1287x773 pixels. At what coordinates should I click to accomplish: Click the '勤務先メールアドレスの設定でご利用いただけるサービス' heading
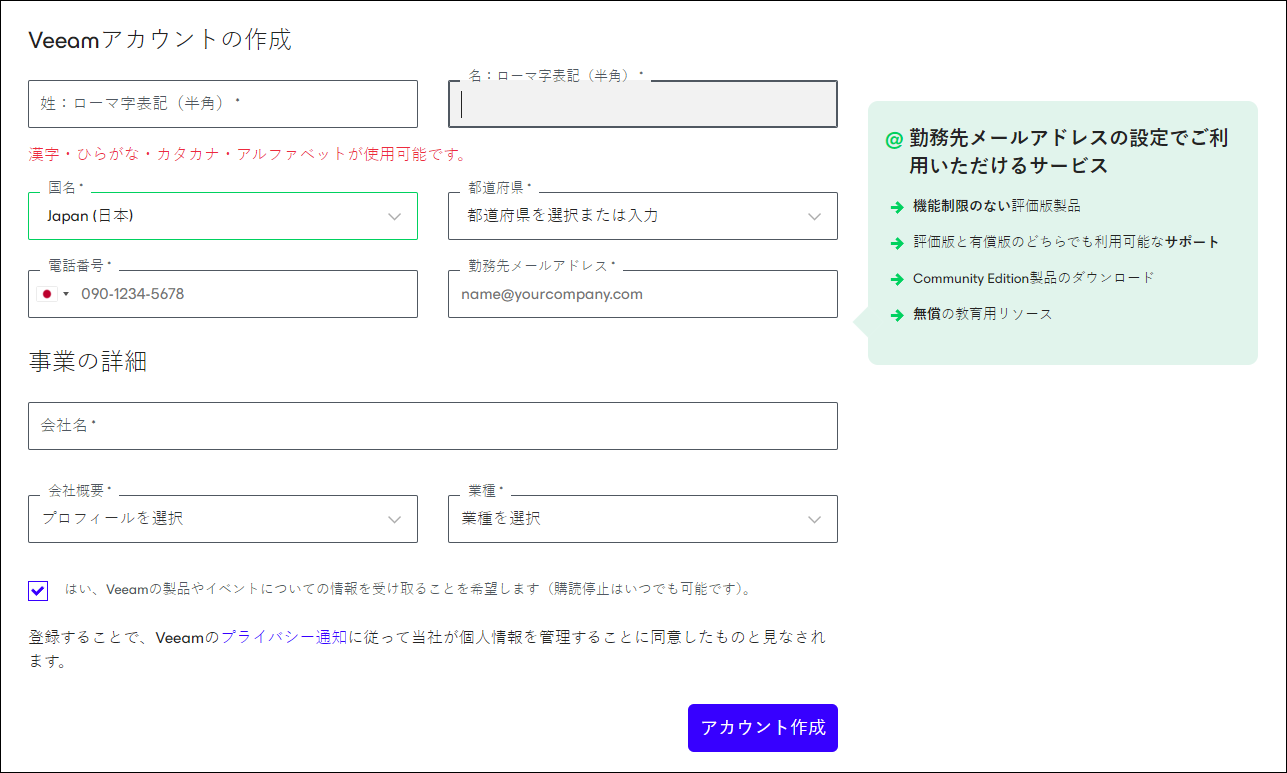point(1068,152)
